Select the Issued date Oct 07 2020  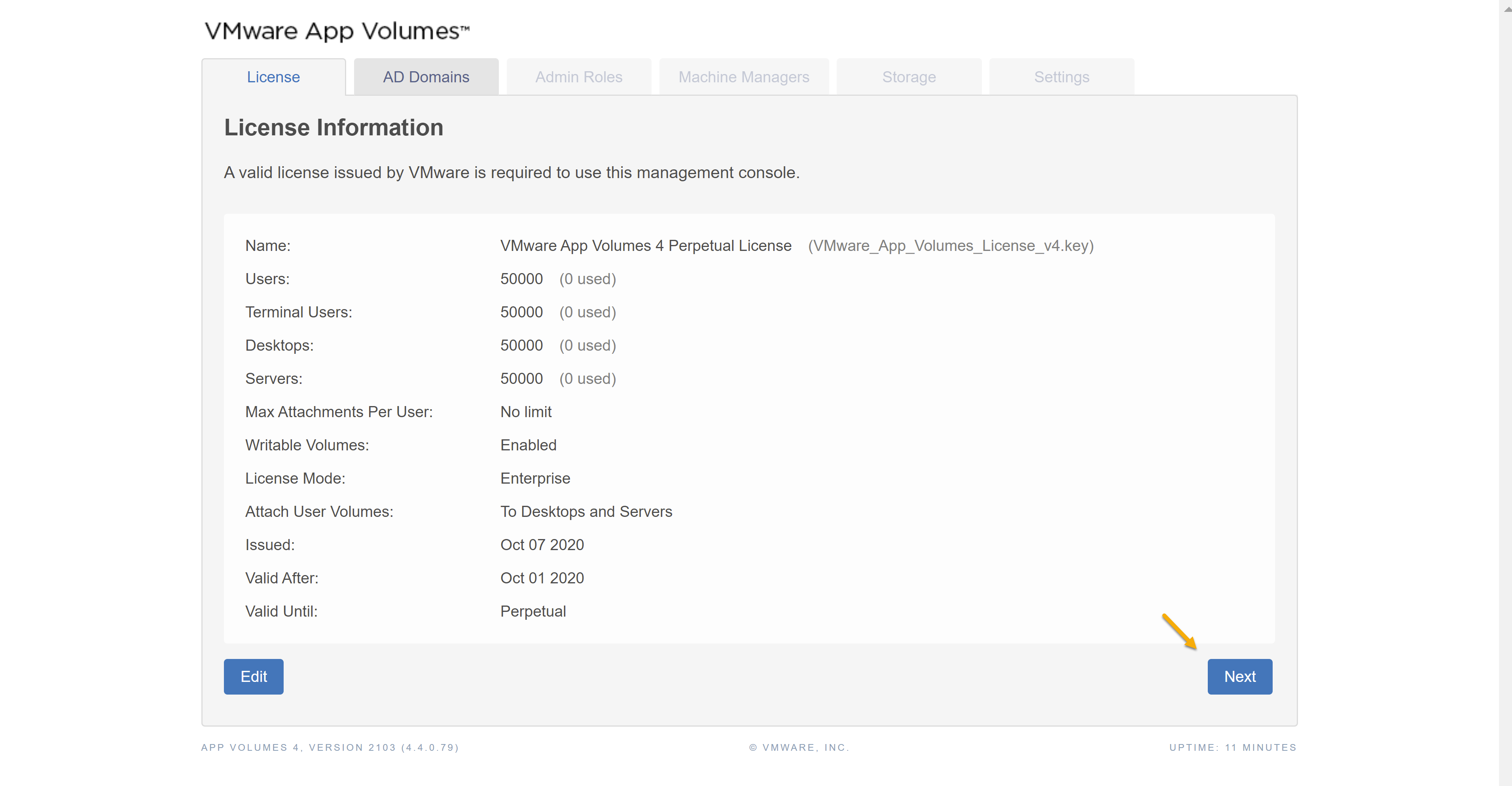click(x=542, y=545)
